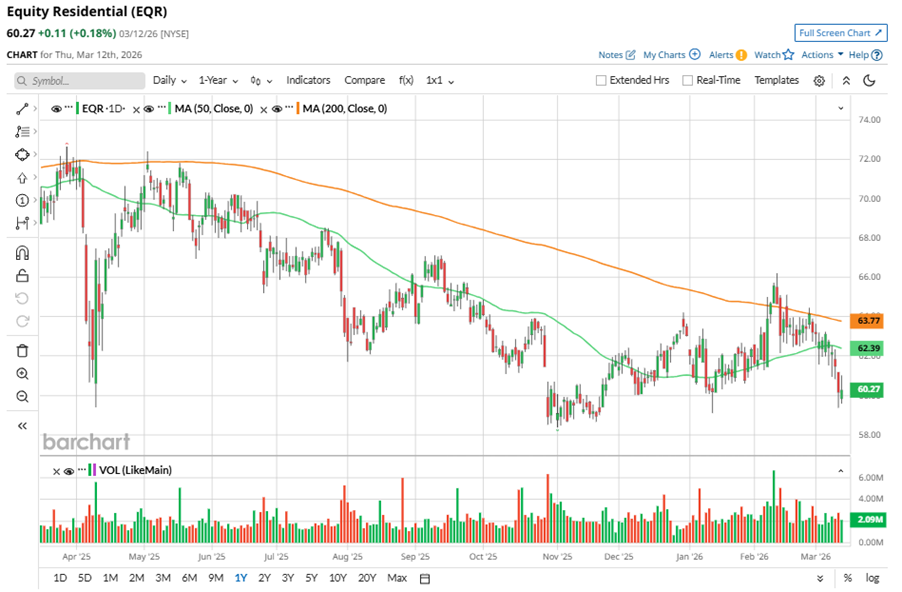Click the lock drawings icon
This screenshot has width=902, height=592.
pos(22,276)
